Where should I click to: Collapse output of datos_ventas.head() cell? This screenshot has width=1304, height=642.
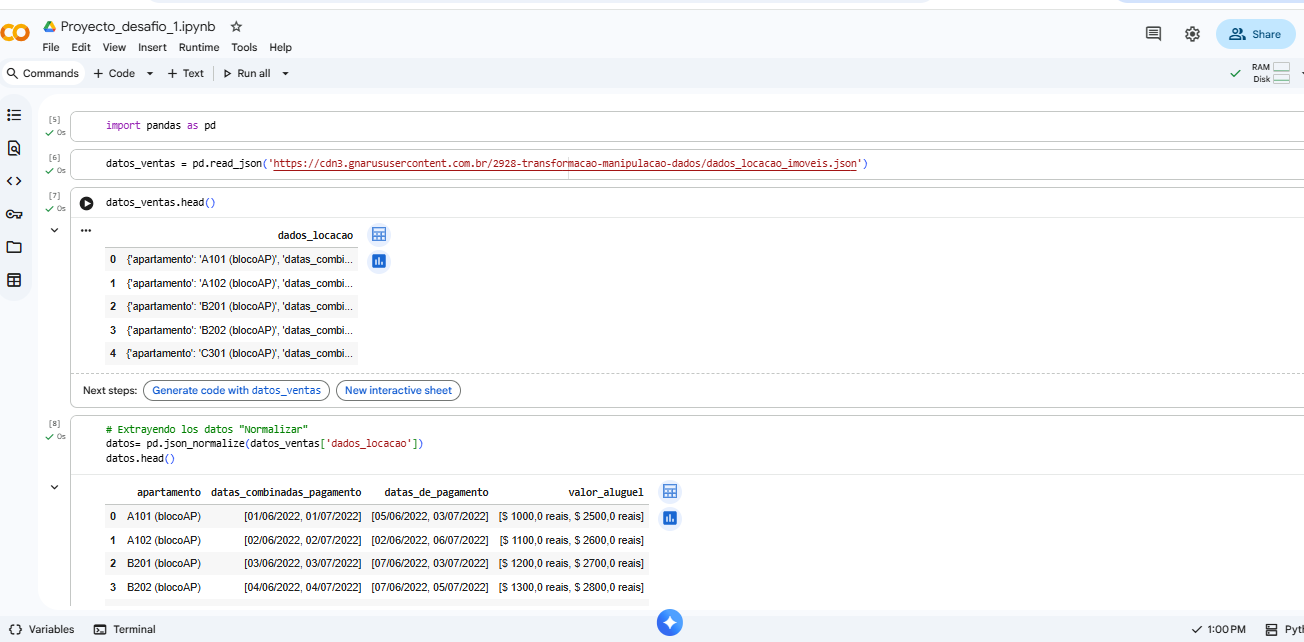click(x=54, y=230)
